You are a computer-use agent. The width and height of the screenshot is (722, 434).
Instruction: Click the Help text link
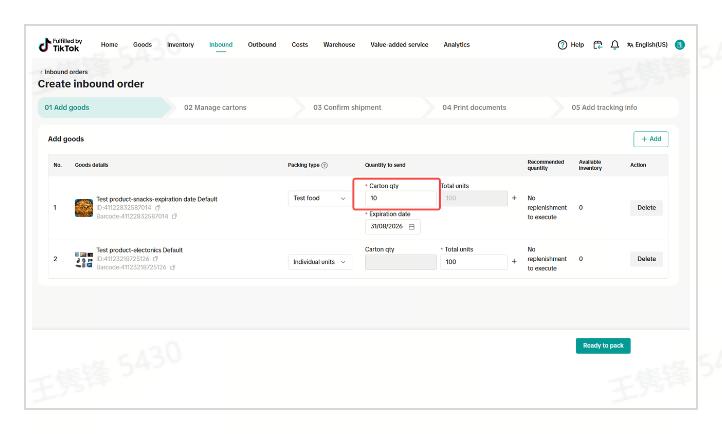(x=577, y=45)
